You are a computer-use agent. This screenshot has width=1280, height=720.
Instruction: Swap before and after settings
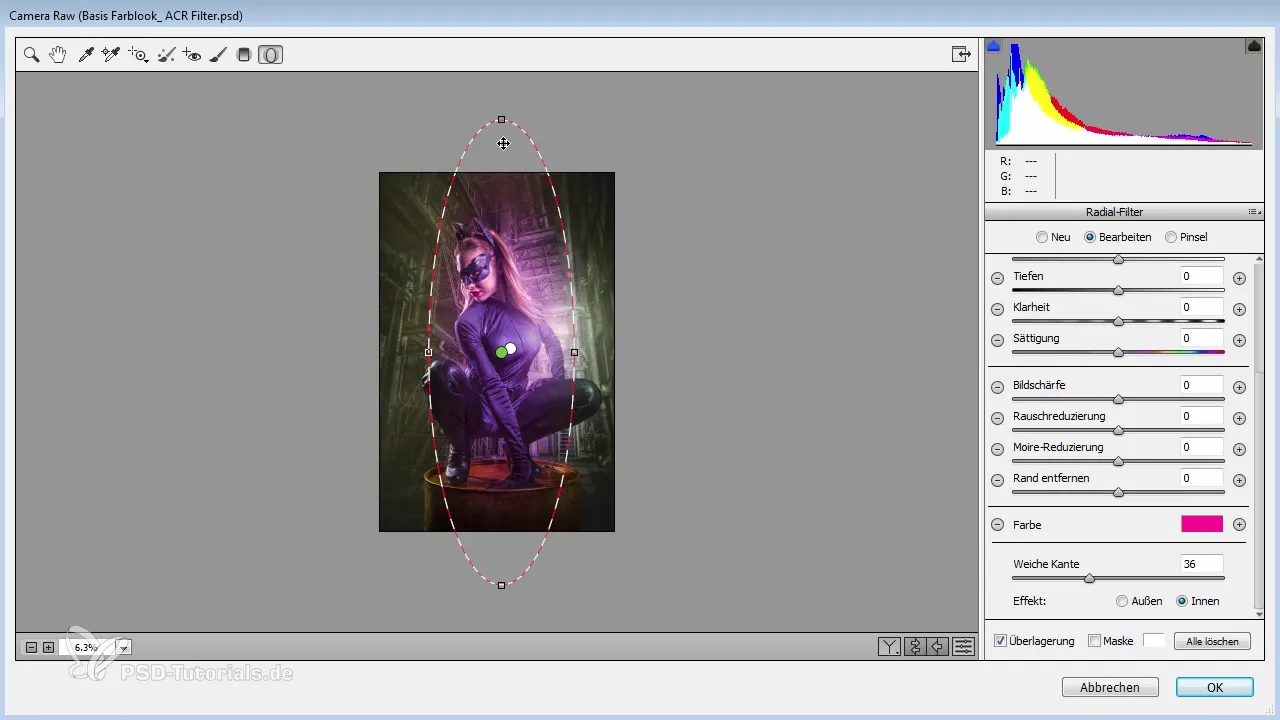tap(914, 647)
